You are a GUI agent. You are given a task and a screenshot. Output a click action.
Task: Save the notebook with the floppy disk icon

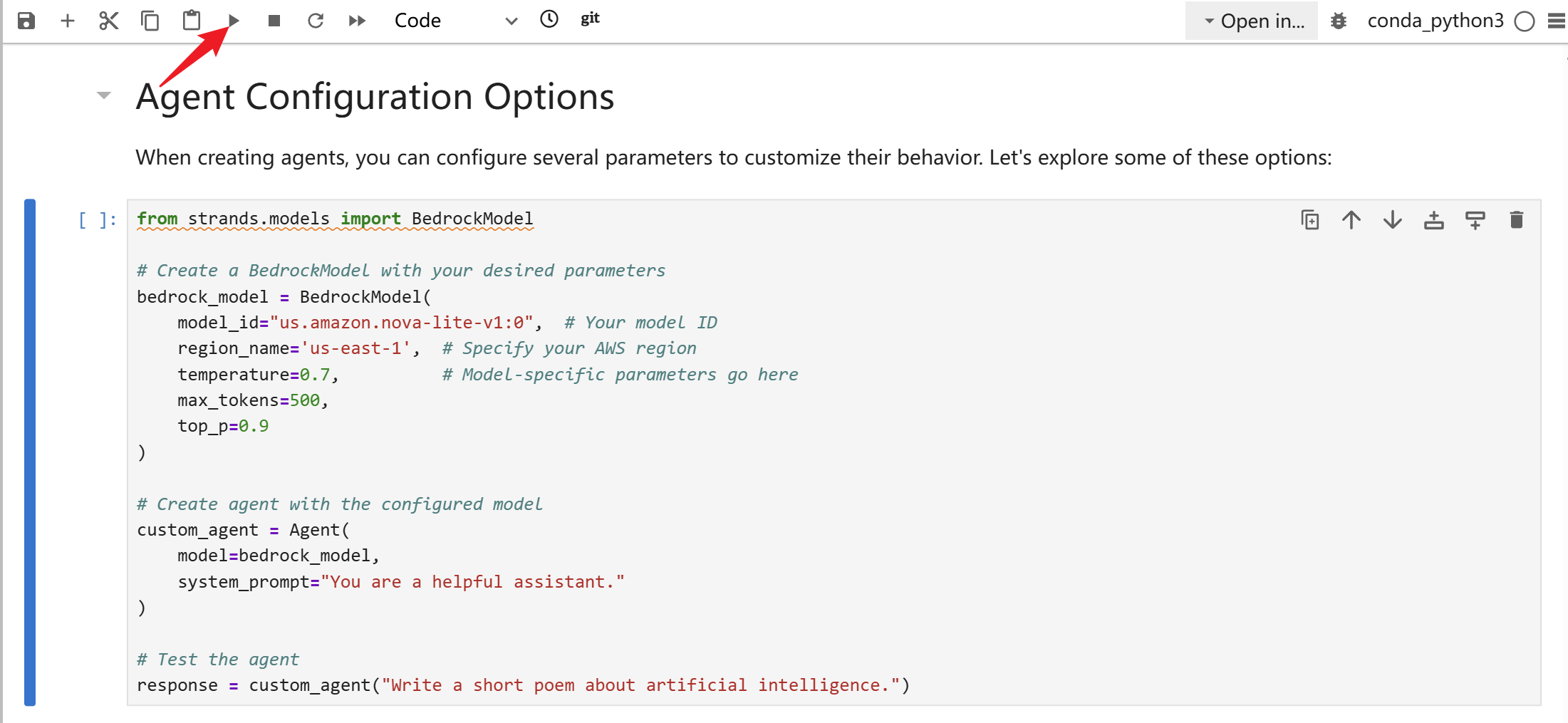tap(26, 21)
